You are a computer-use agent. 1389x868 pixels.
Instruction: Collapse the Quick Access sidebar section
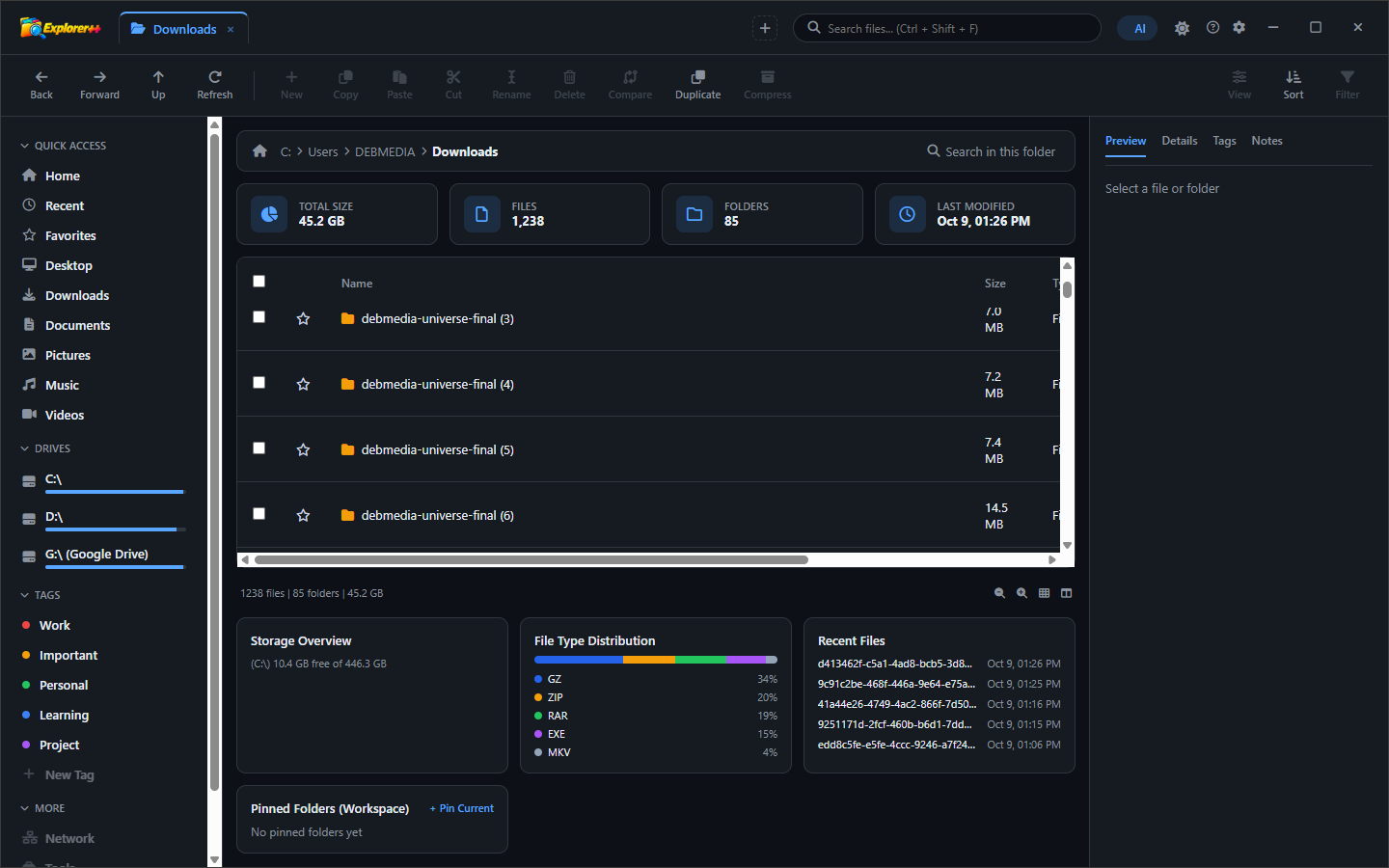[64, 146]
